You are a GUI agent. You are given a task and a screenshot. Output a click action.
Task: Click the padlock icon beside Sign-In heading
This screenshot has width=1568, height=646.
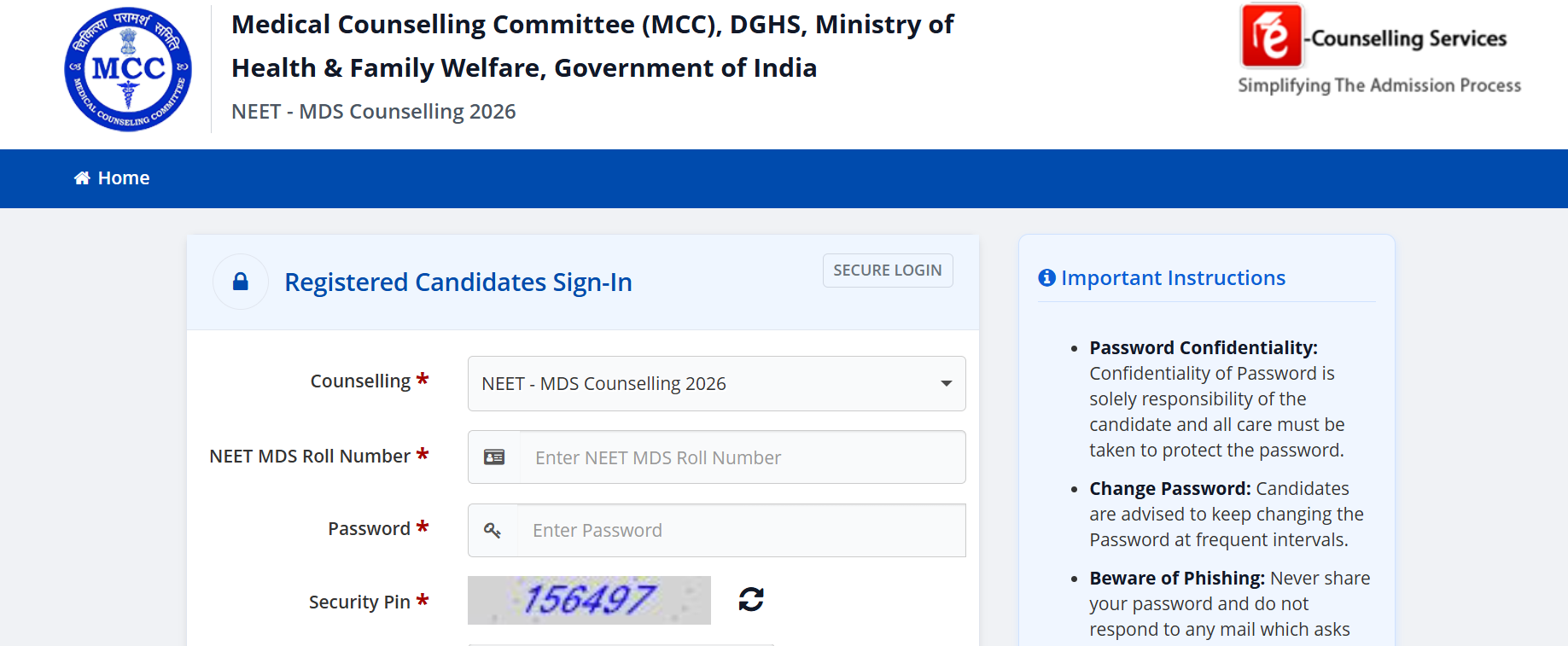coord(241,282)
